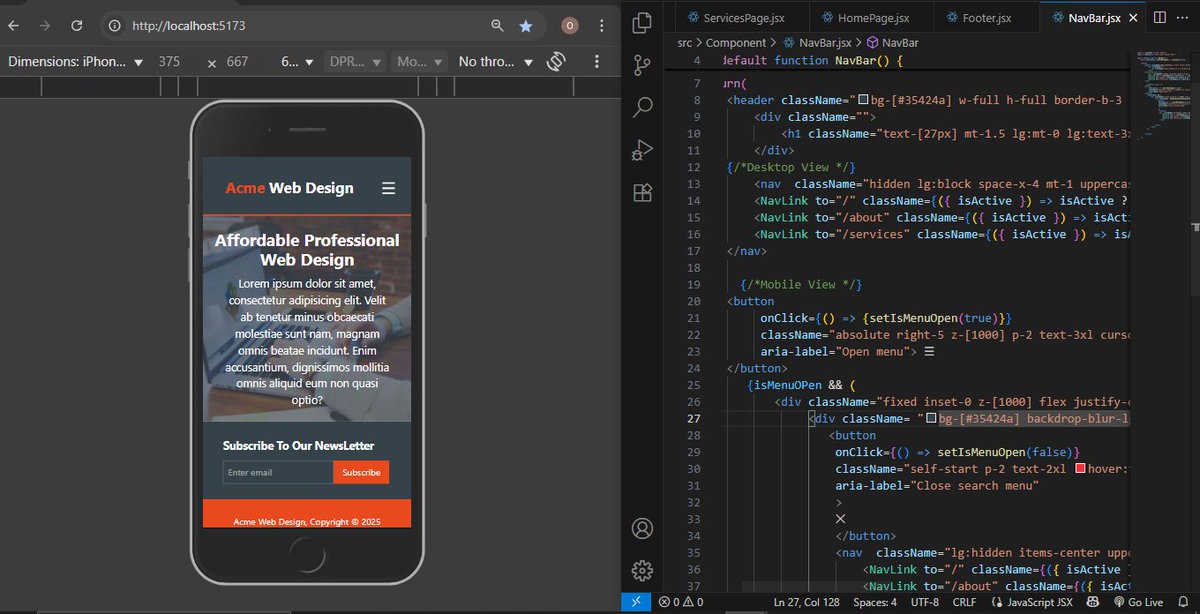
Task: Click Spaces: 4 indentation setting
Action: pos(875,602)
